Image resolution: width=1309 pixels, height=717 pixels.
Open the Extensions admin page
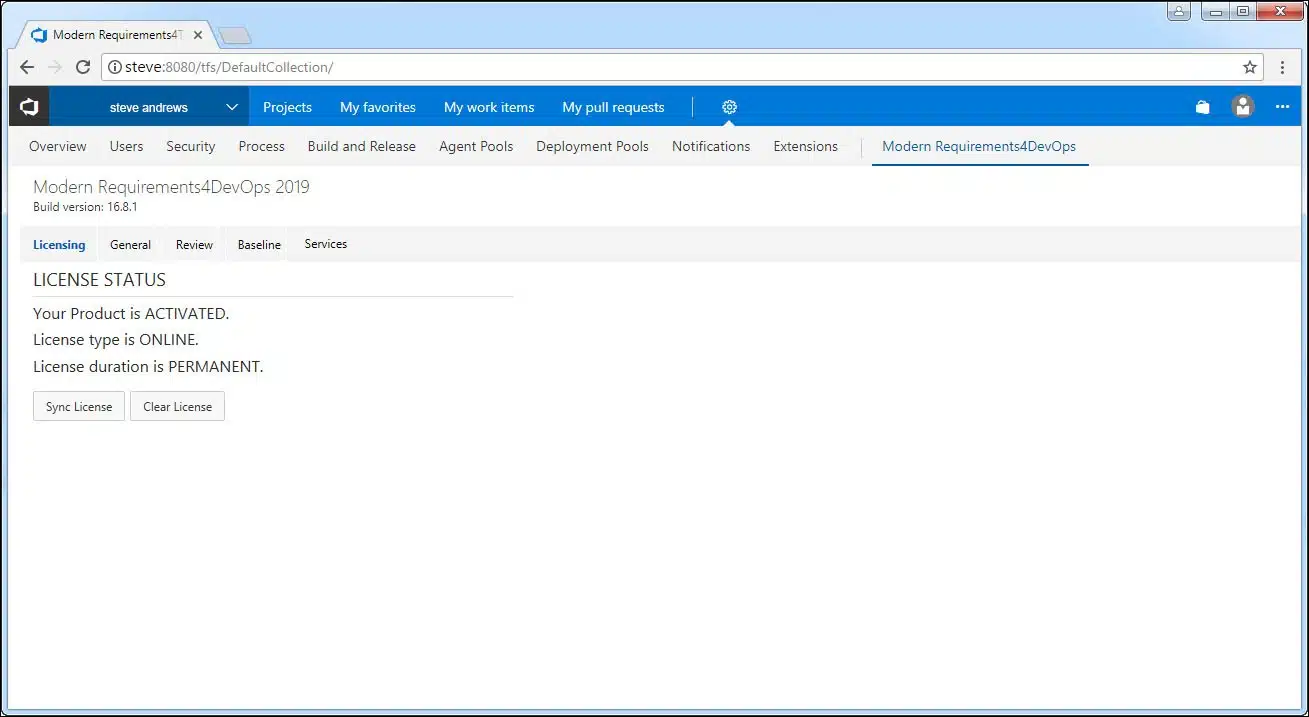[805, 146]
